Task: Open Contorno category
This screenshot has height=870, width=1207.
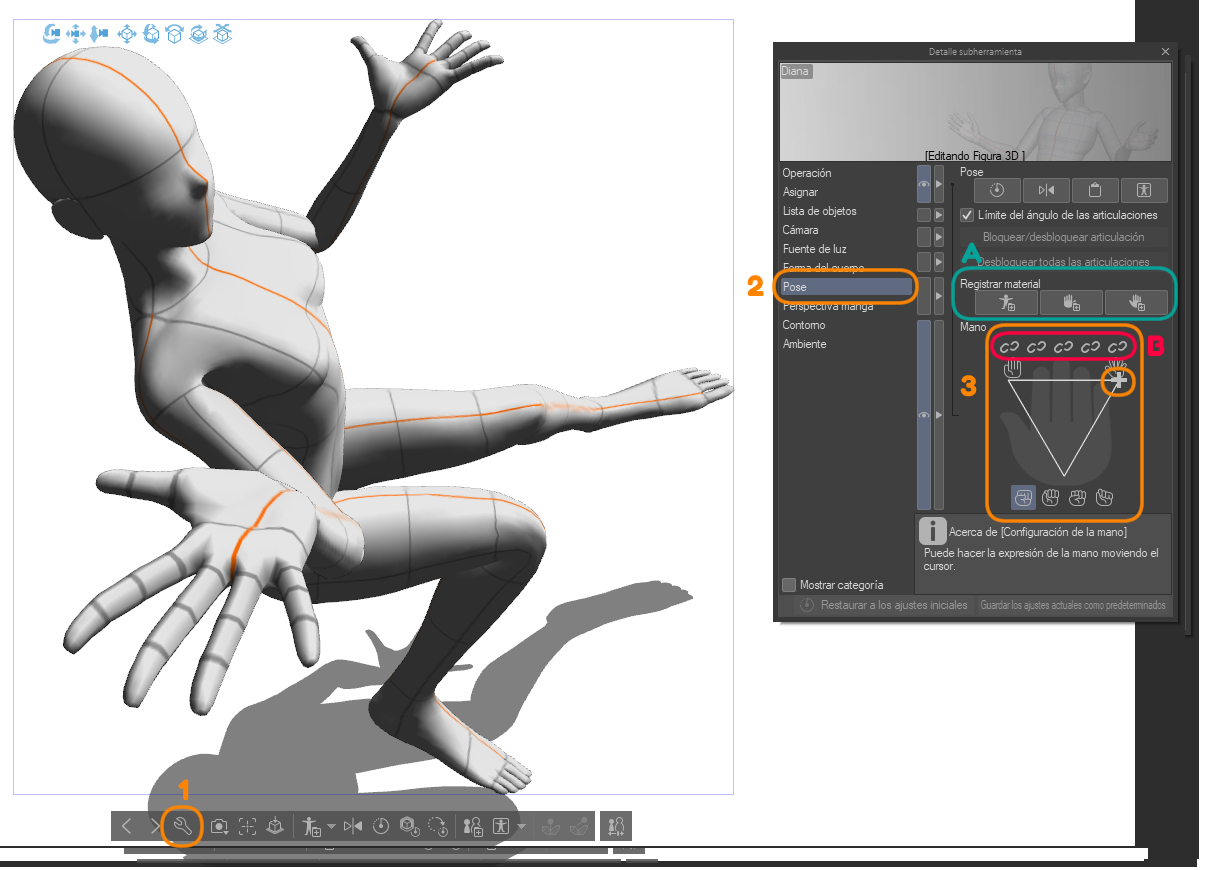Action: (x=804, y=325)
